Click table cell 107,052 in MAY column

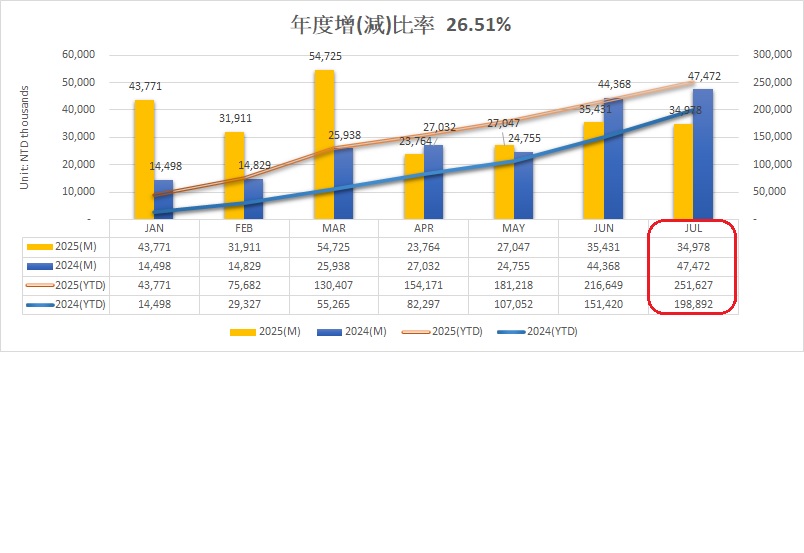[513, 304]
